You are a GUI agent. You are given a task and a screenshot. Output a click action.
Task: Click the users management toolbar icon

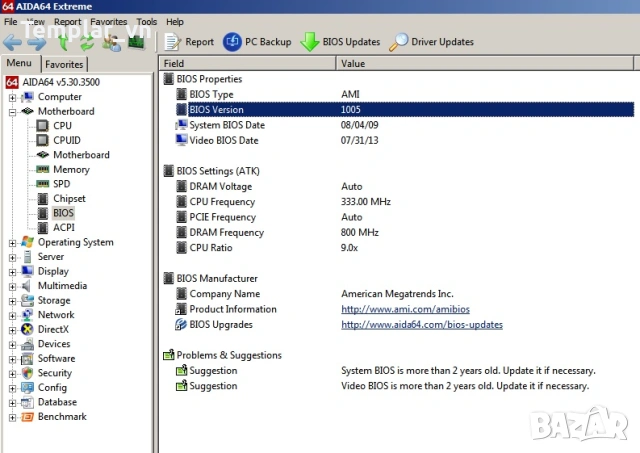pyautogui.click(x=111, y=42)
